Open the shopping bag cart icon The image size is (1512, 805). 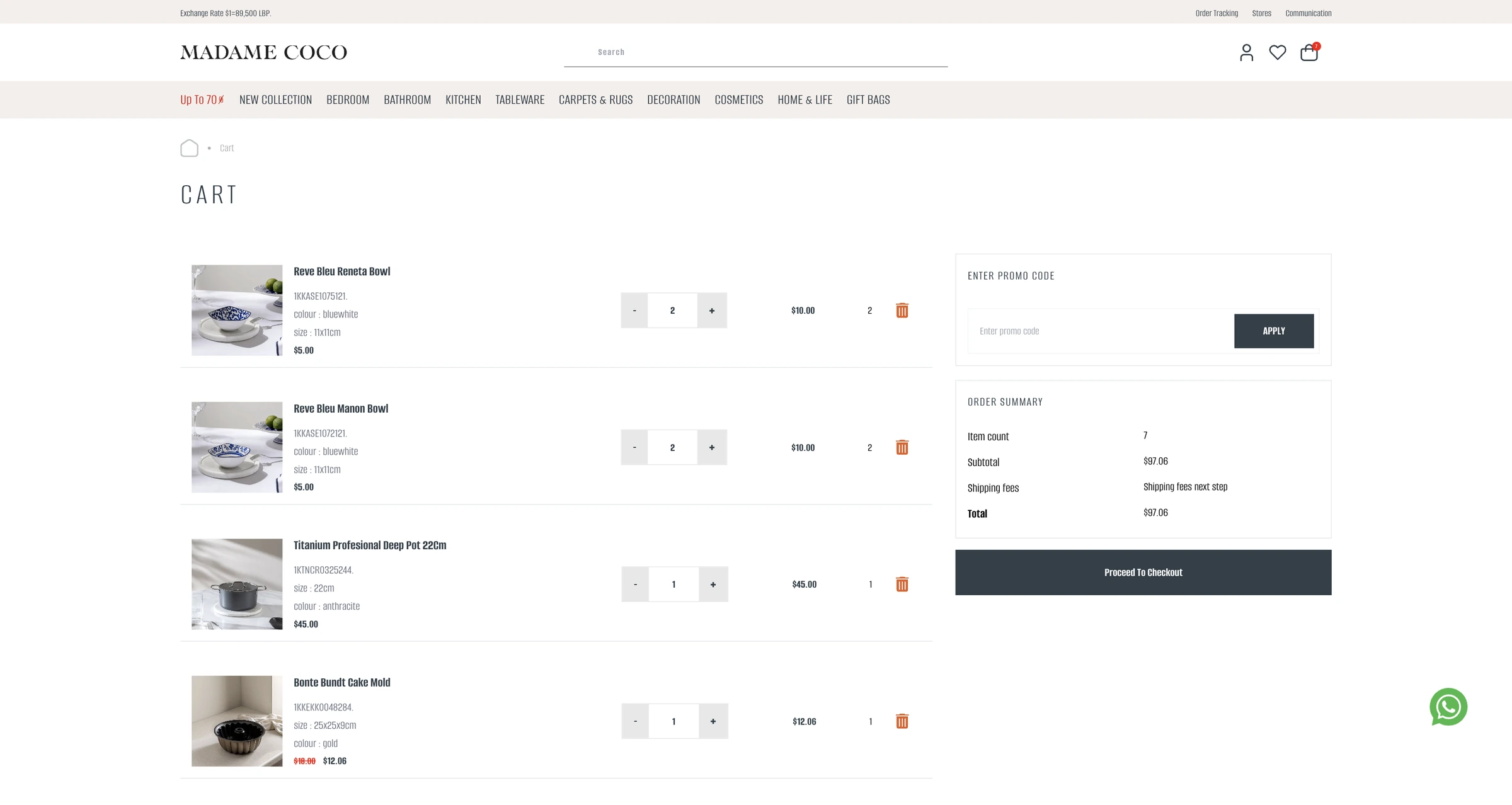1309,52
